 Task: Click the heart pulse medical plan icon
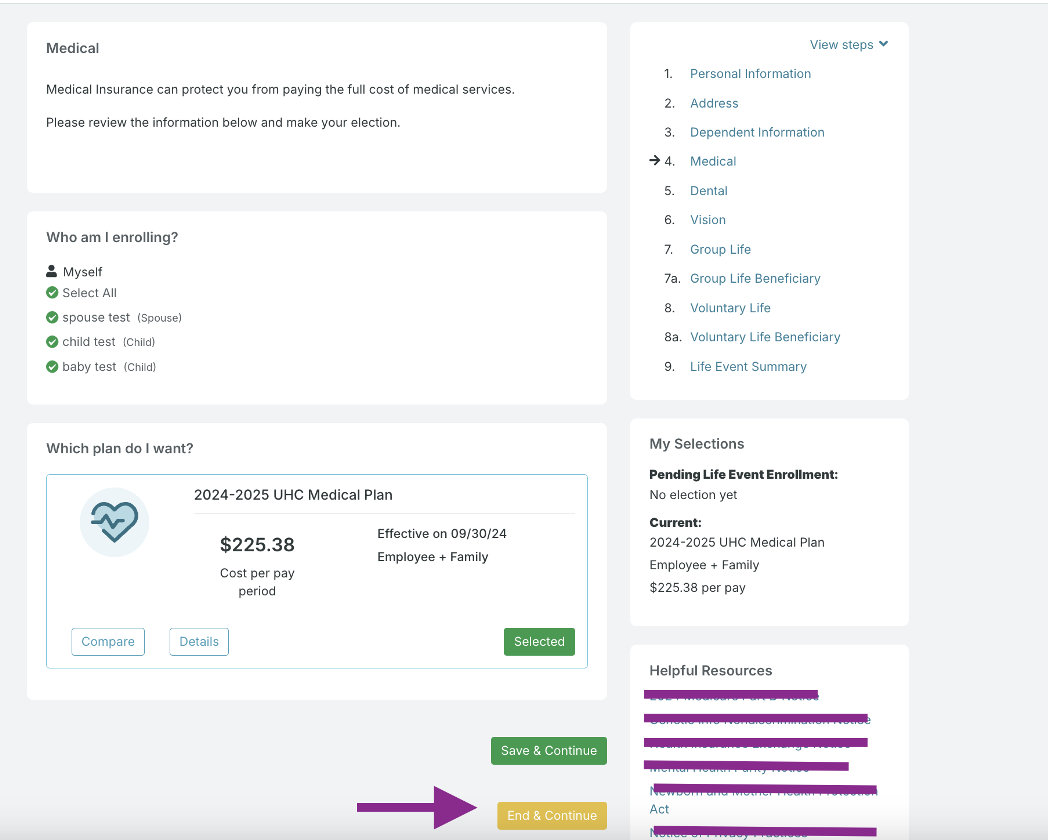coord(114,522)
